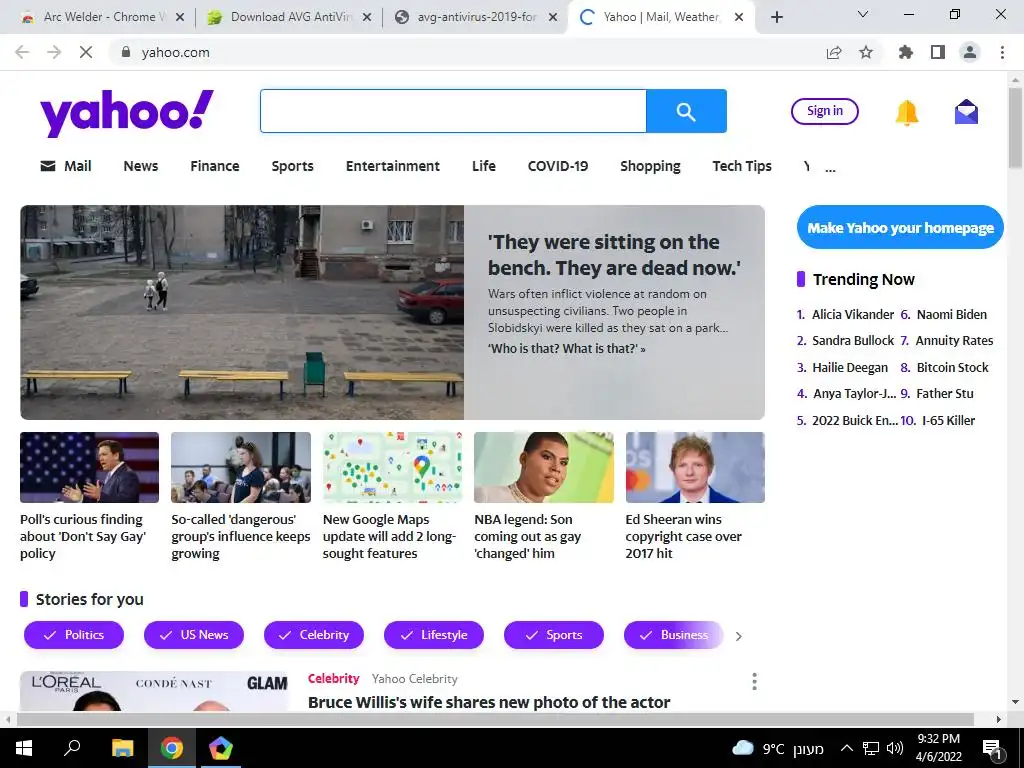Click the scrollbar down arrow
The image size is (1024, 768).
tap(1015, 702)
